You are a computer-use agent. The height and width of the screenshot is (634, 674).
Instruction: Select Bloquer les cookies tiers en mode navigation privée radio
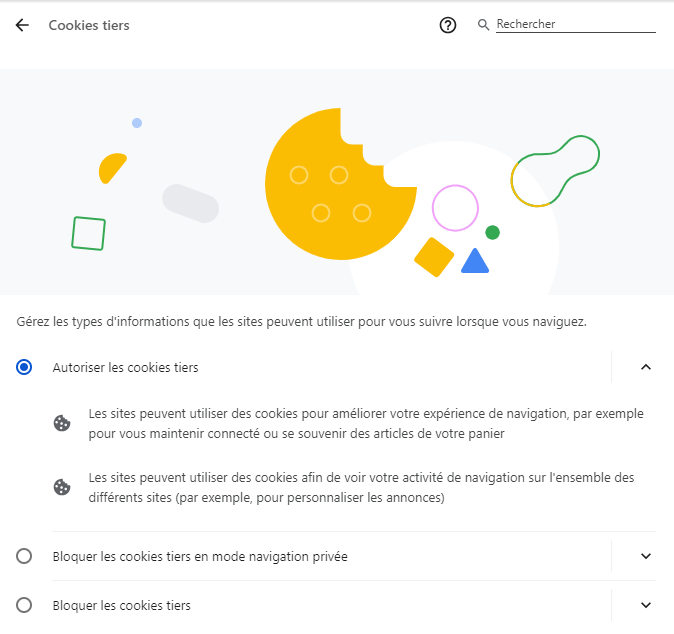point(24,556)
